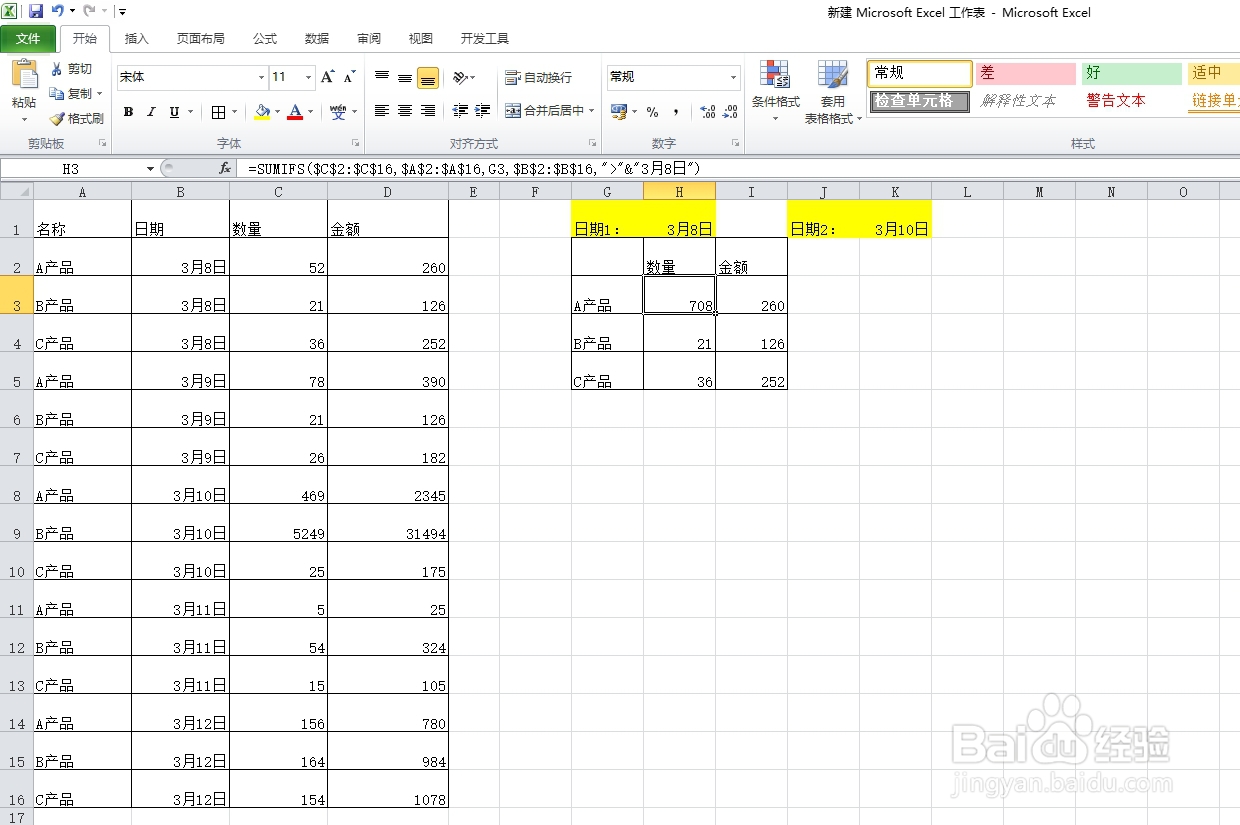Viewport: 1240px width, 825px height.
Task: Apply the 好 (Good) cell style
Action: pyautogui.click(x=1132, y=74)
